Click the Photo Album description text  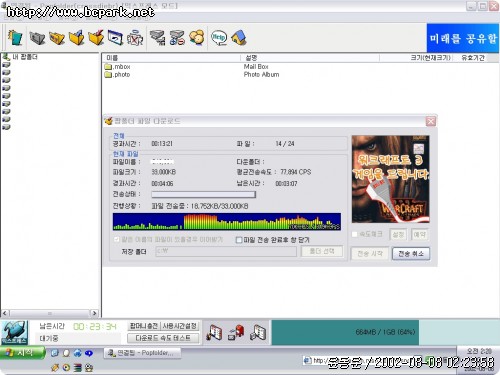coord(261,75)
